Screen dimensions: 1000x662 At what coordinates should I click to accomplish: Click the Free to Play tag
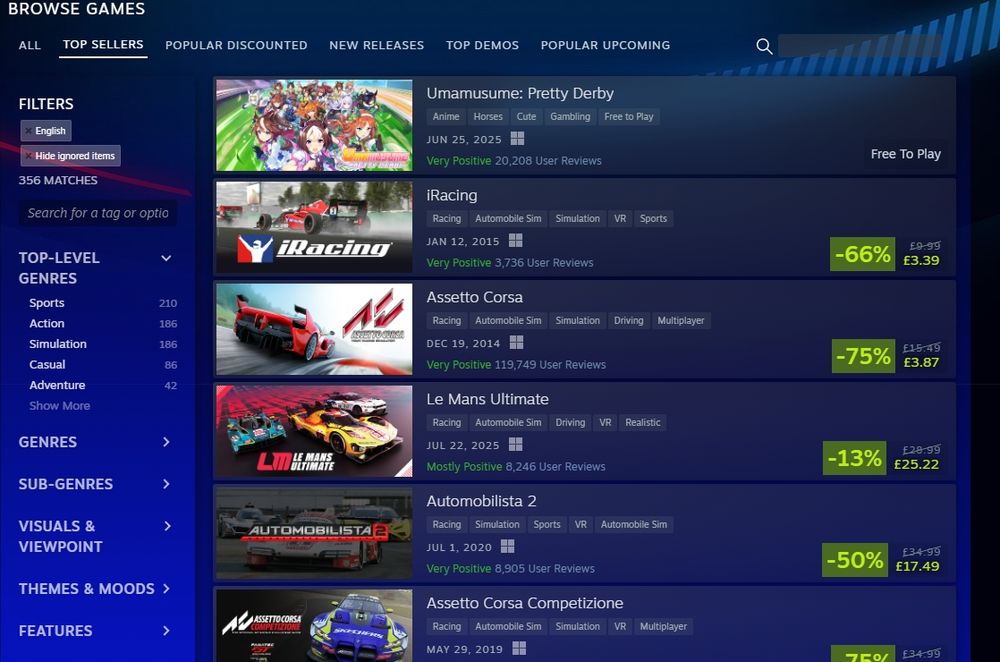(x=629, y=117)
